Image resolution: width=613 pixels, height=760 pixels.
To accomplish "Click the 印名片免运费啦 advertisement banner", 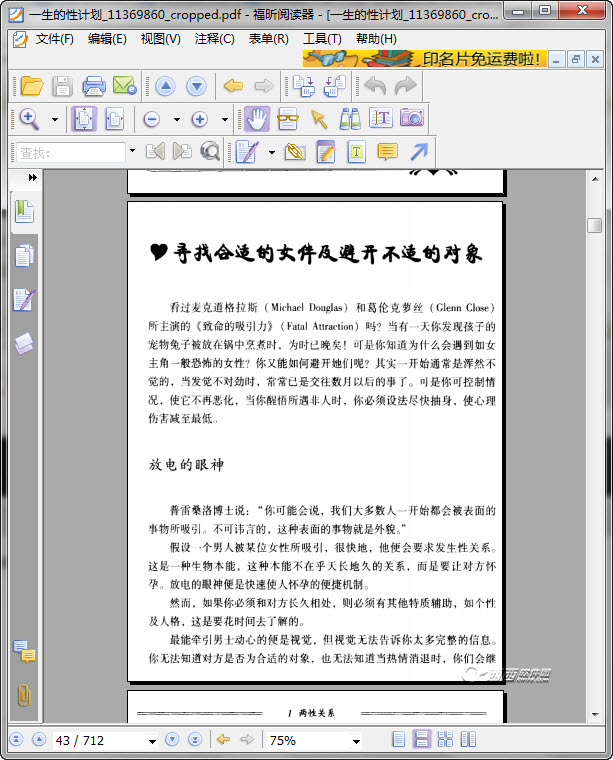I will [424, 58].
